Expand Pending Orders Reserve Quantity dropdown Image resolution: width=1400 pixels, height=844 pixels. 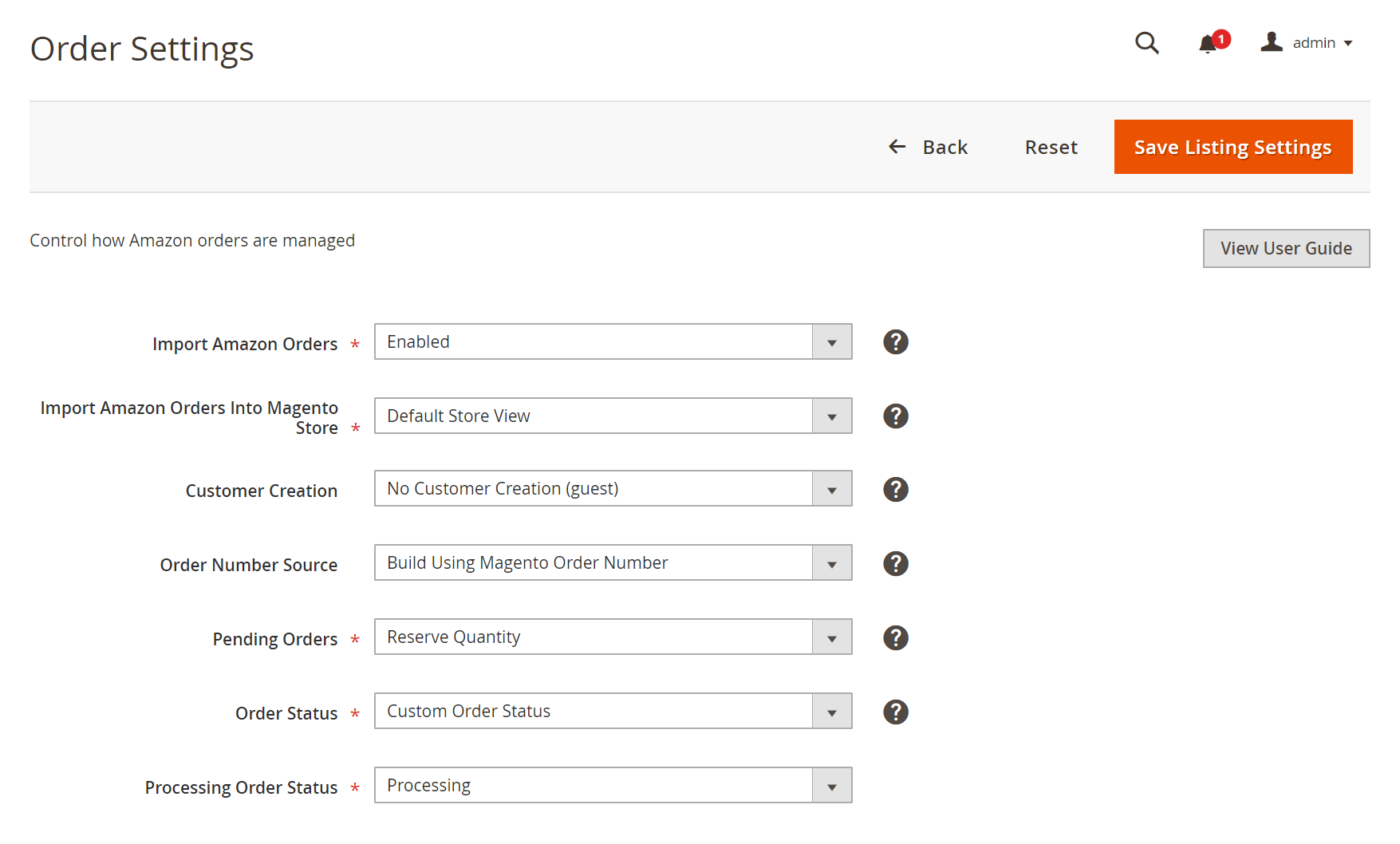click(x=613, y=637)
